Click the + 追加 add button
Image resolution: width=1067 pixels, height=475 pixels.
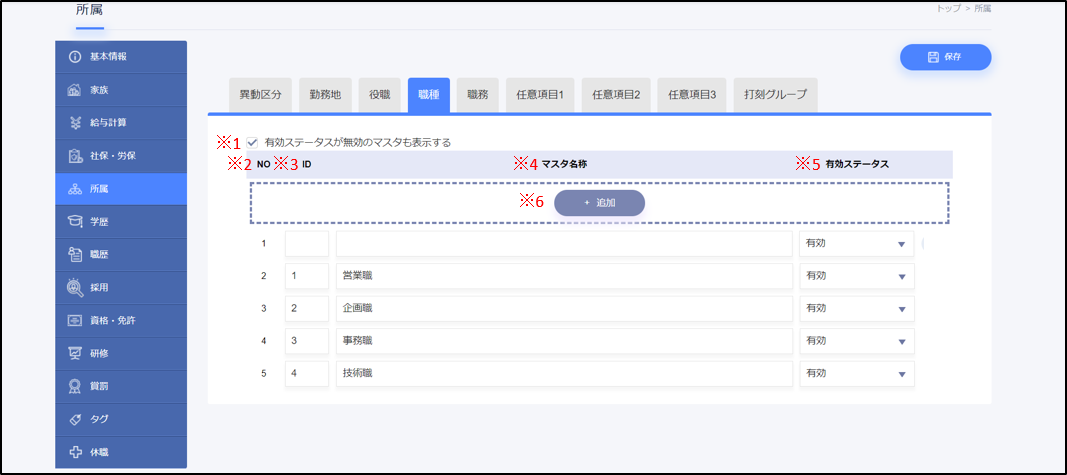point(600,203)
